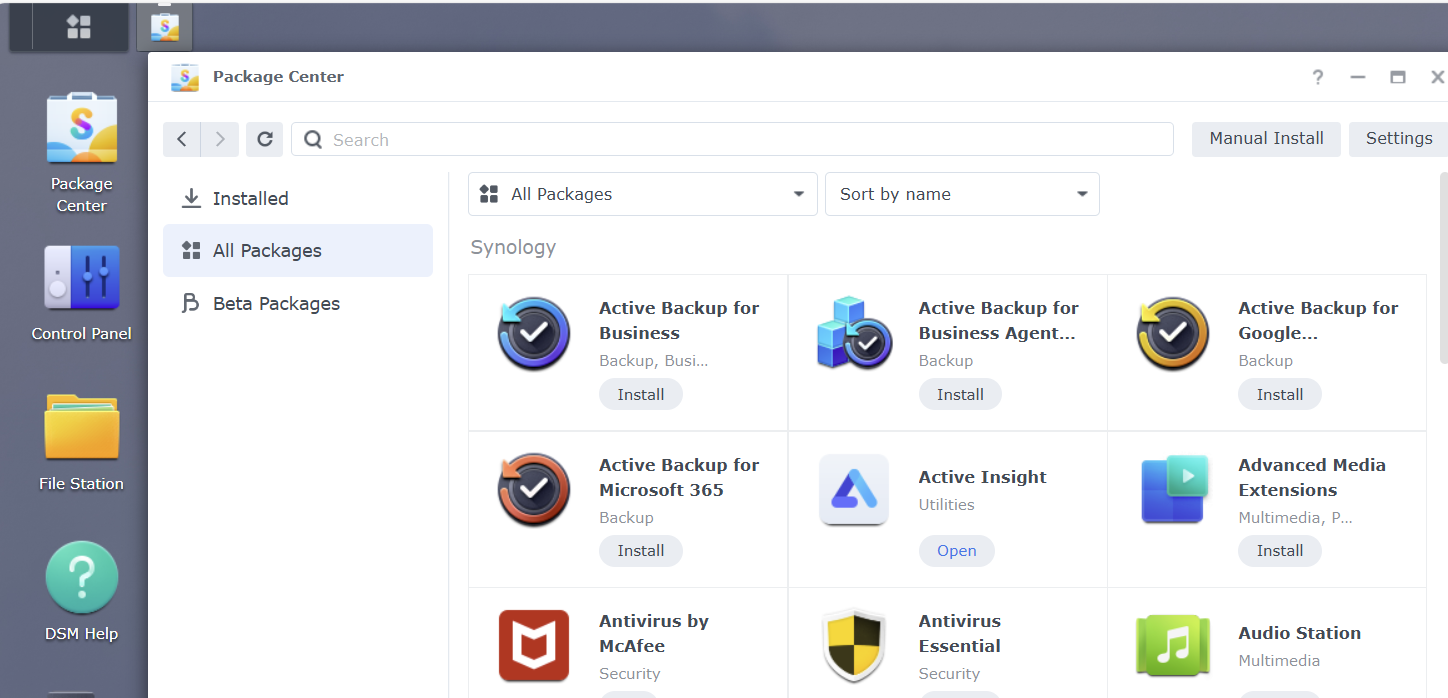Open Package Center Settings

pos(1399,139)
